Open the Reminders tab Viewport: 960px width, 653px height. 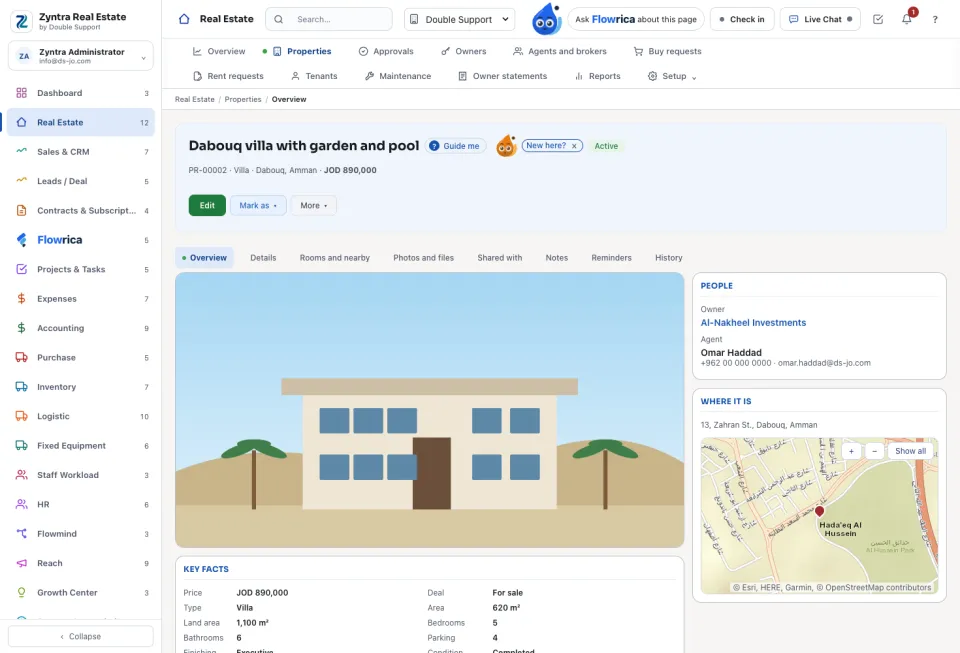(x=611, y=258)
